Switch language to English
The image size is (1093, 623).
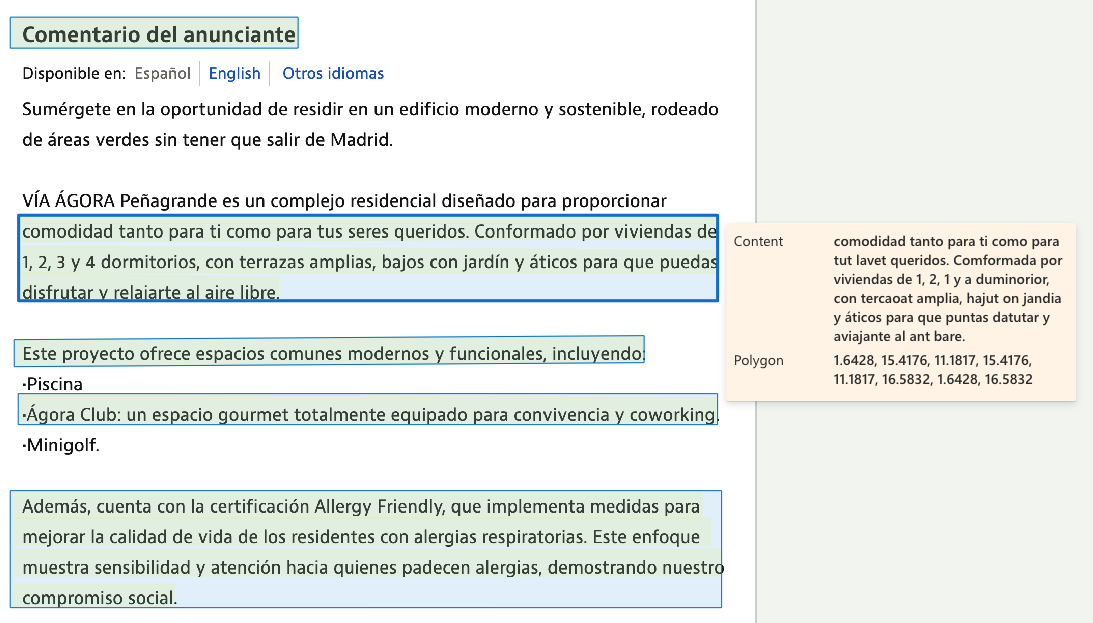[x=234, y=73]
